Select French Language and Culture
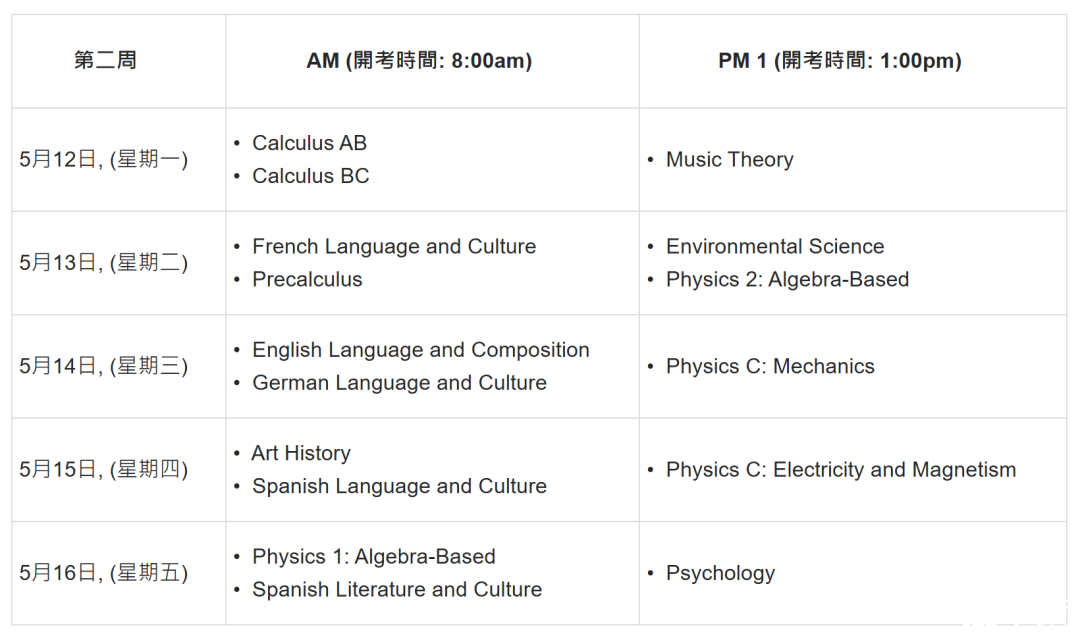 coord(394,246)
